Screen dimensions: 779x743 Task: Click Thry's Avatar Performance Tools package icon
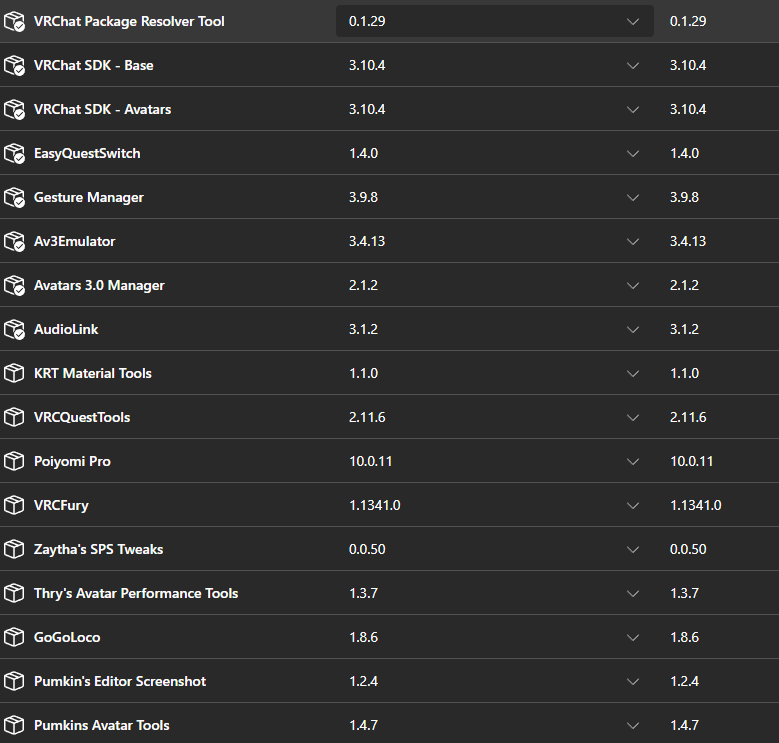14,593
